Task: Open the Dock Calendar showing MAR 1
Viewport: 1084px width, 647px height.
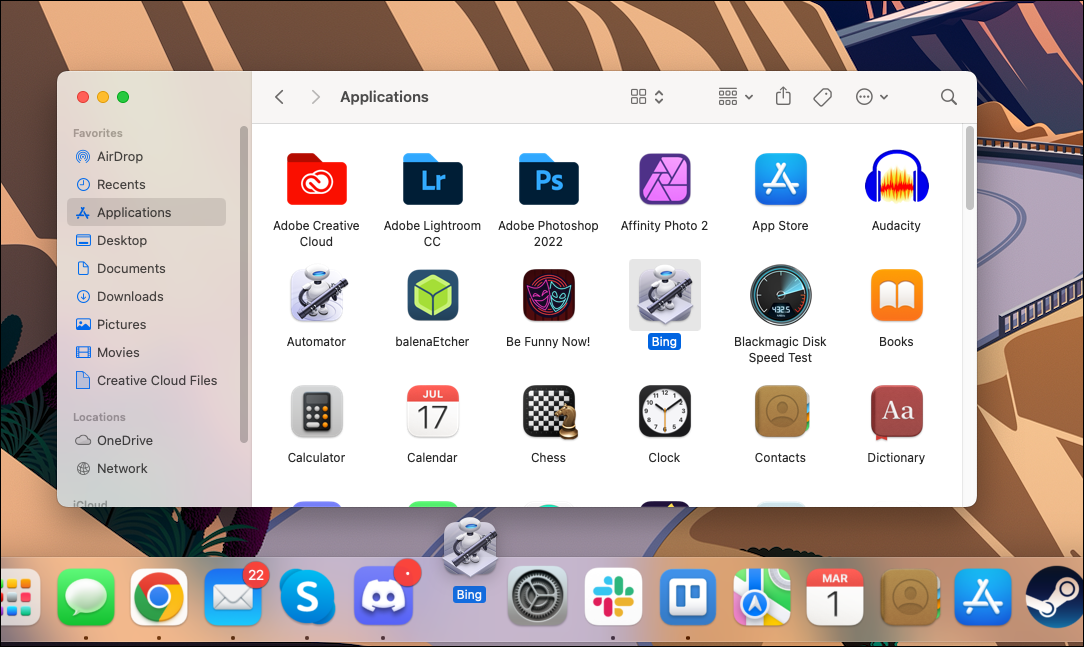Action: pos(835,597)
